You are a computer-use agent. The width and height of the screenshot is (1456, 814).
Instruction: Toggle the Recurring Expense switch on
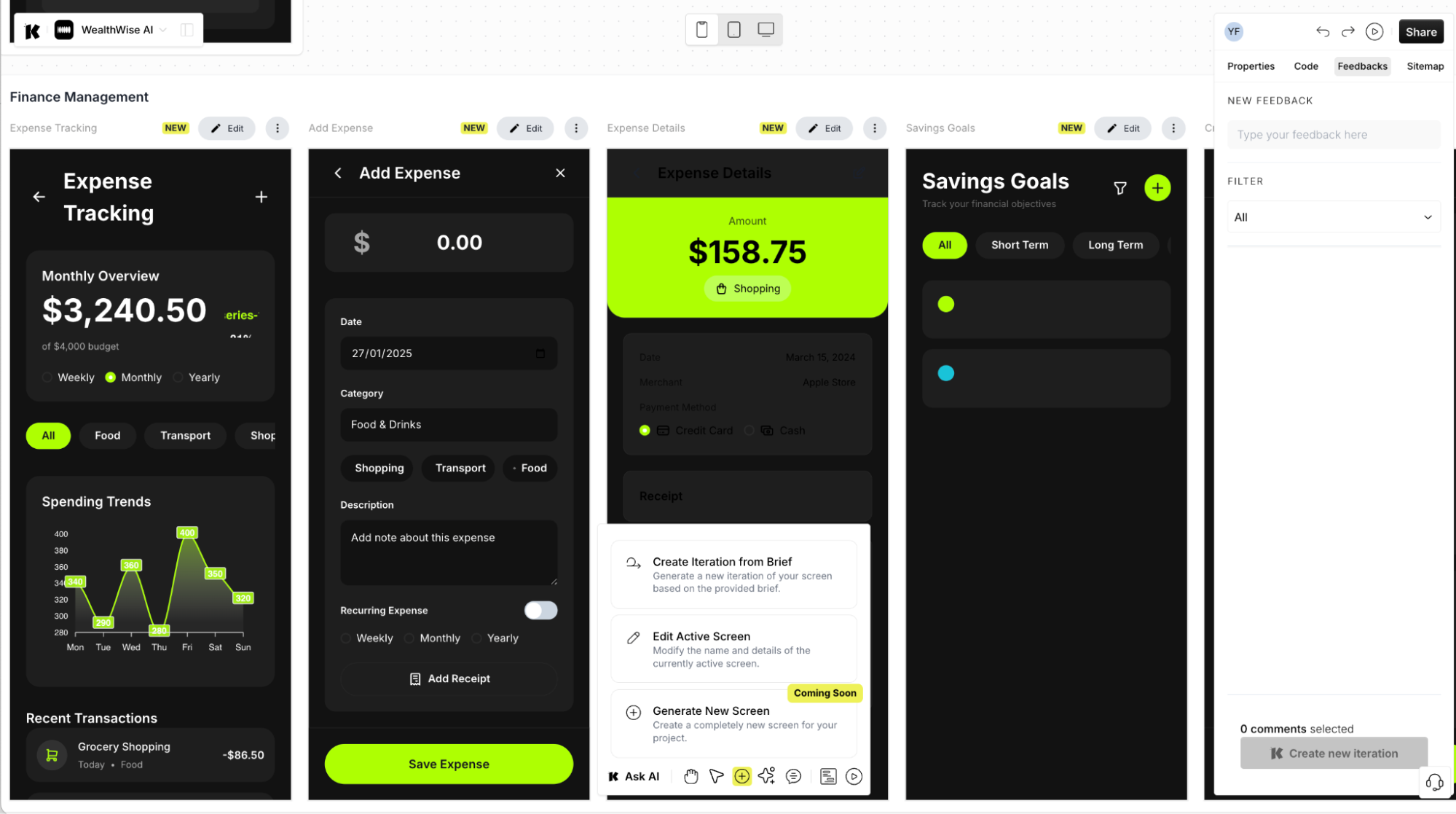541,610
